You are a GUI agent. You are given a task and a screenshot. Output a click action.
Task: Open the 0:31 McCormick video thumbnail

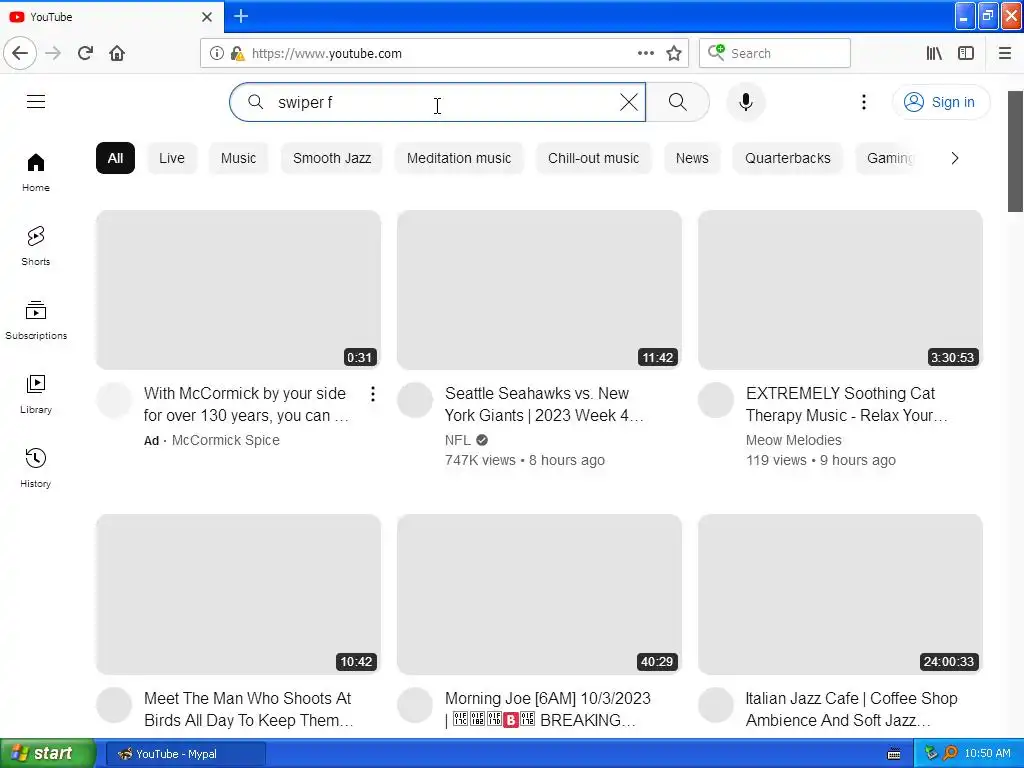(238, 290)
